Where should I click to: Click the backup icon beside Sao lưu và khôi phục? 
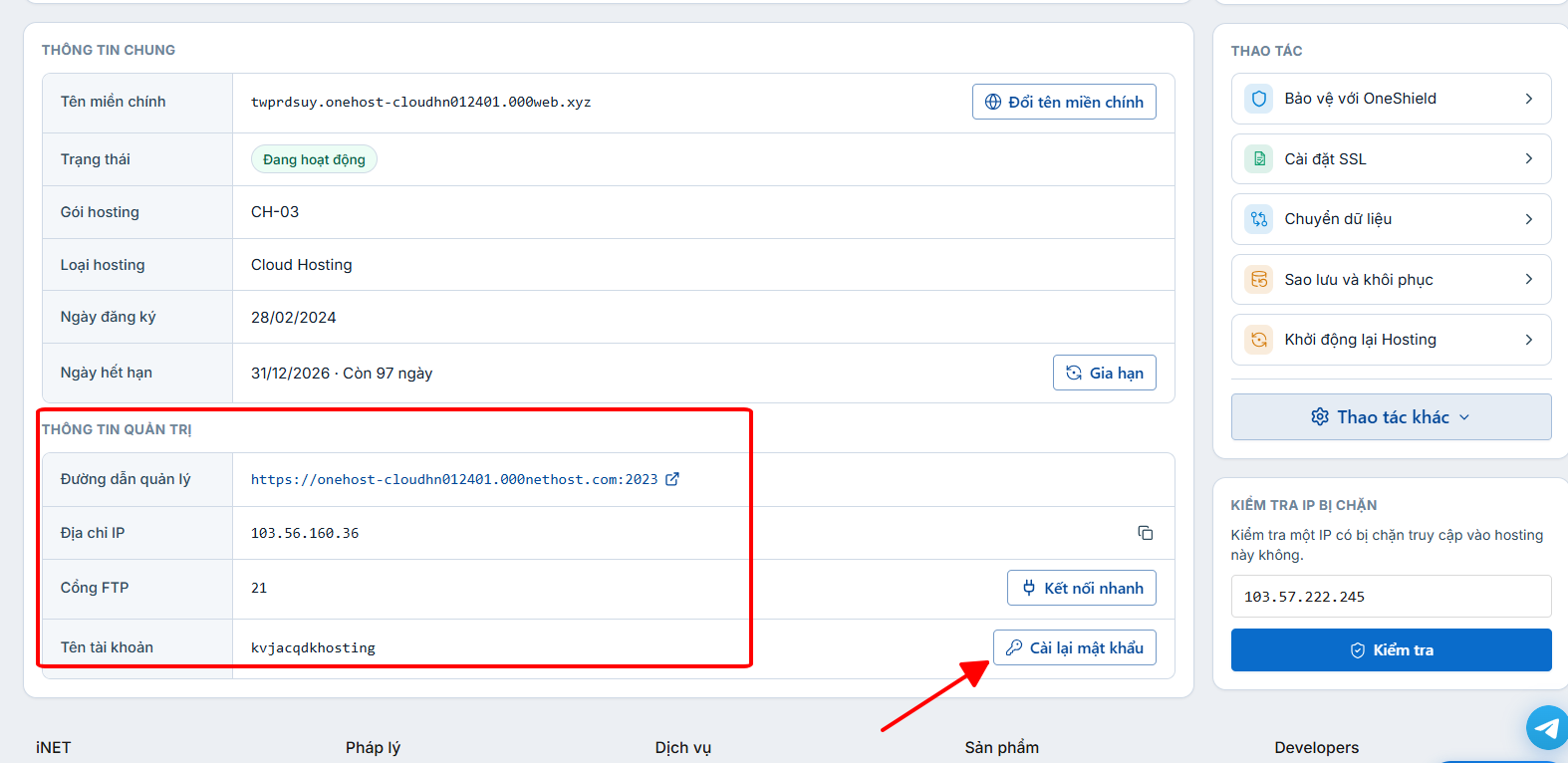[1259, 280]
